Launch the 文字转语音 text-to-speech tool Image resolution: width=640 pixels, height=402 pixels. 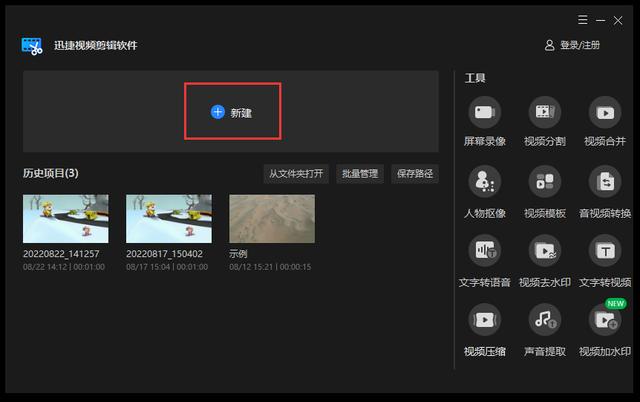pyautogui.click(x=484, y=251)
